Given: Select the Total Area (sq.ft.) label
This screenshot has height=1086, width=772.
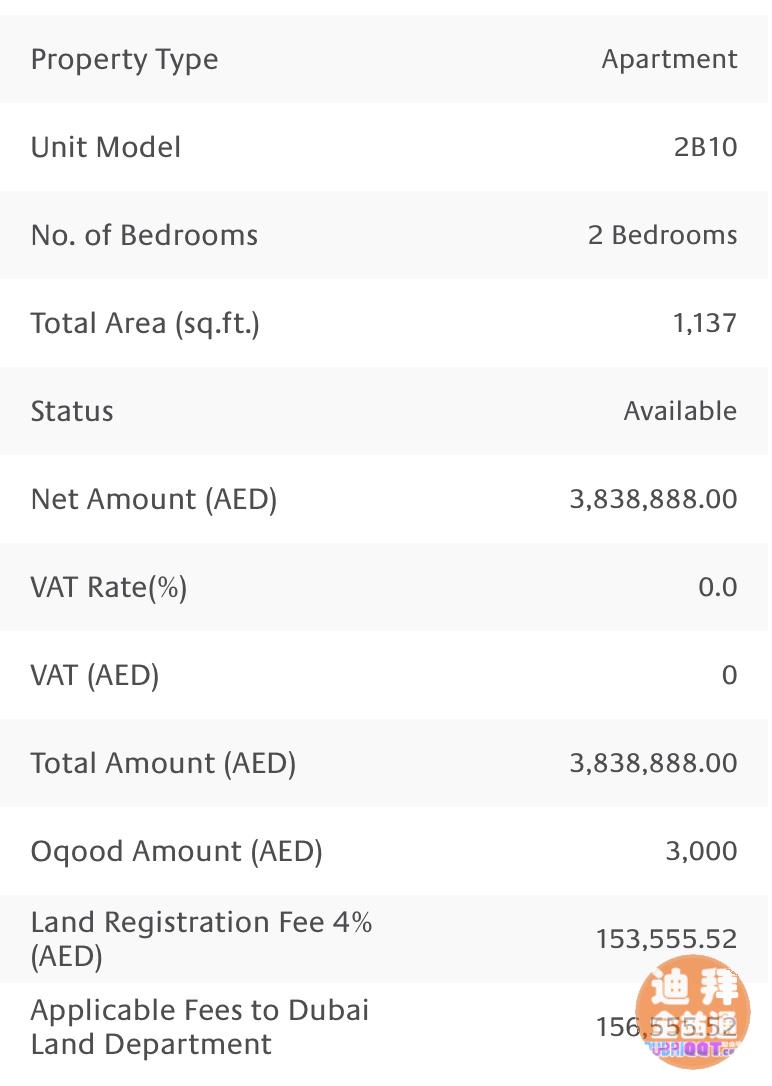Looking at the screenshot, I should (x=145, y=324).
